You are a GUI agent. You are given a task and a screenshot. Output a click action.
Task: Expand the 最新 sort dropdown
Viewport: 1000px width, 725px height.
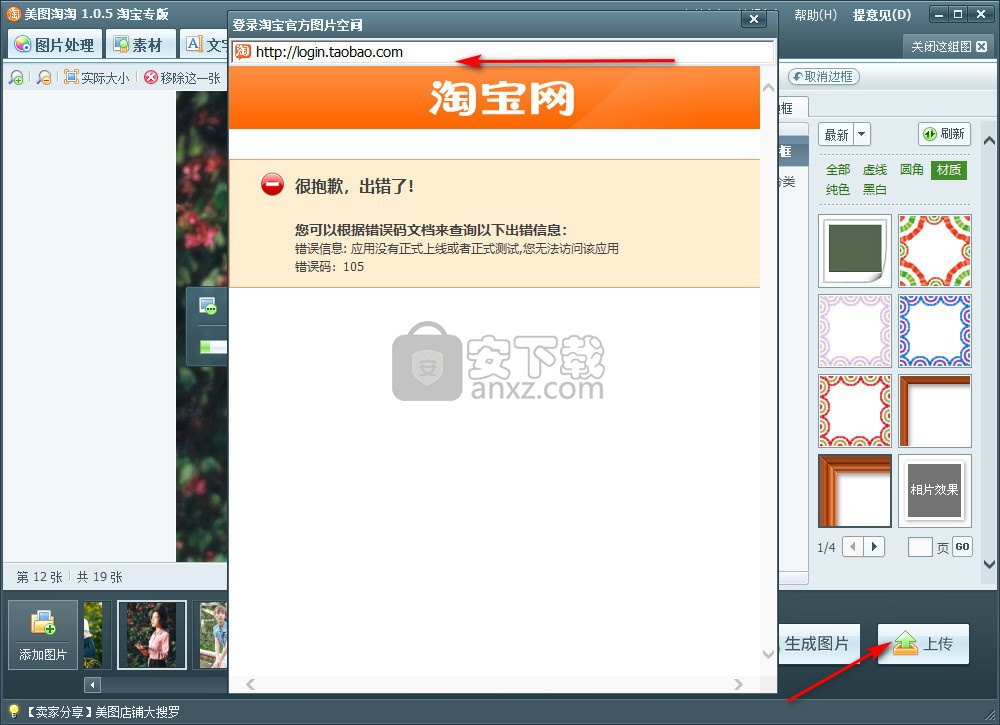862,134
